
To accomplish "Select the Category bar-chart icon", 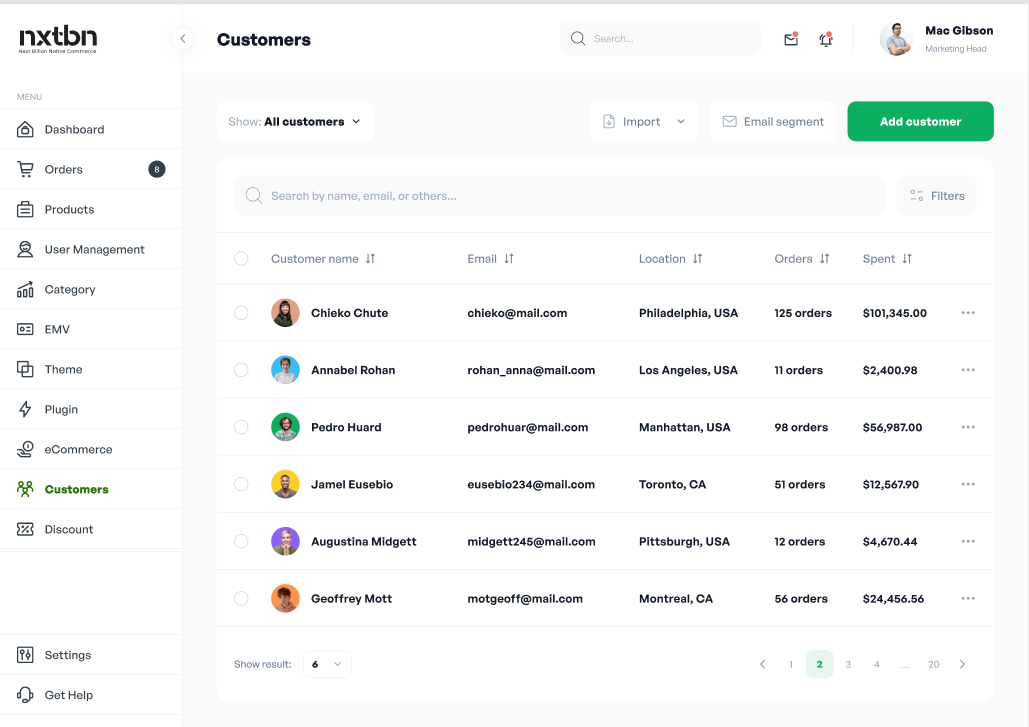I will pos(25,289).
